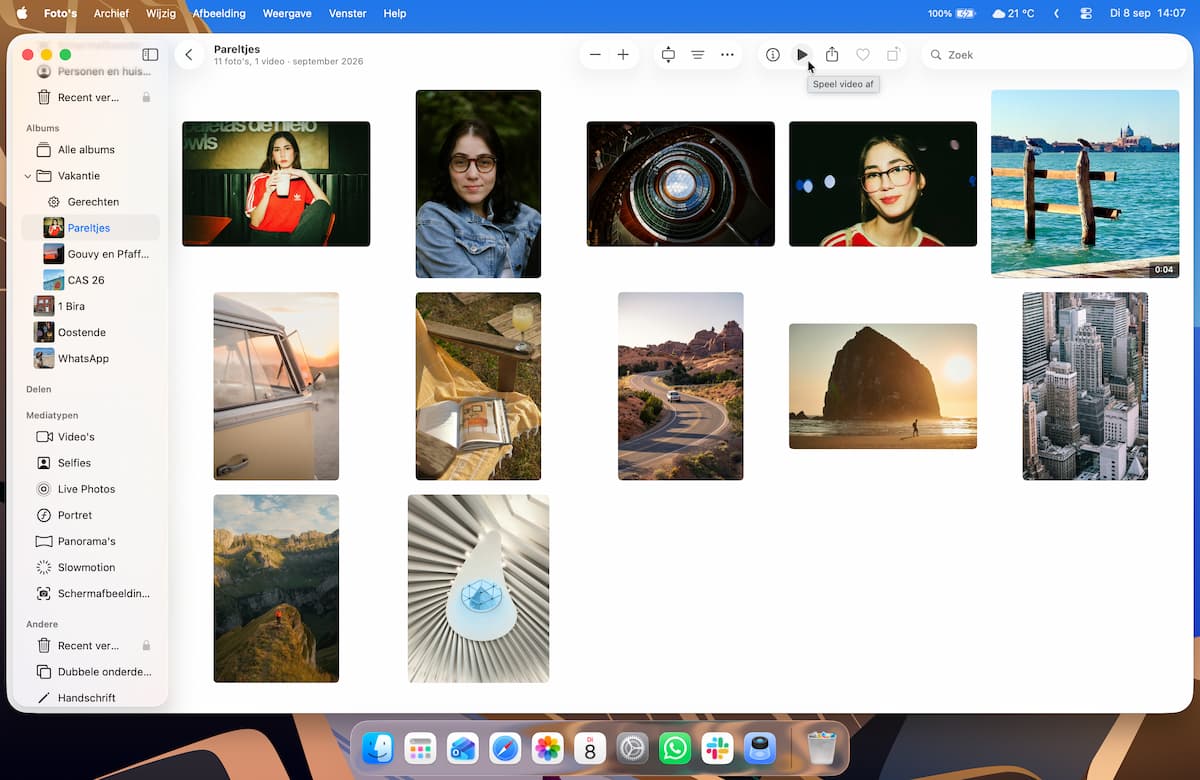
Task: Zoom out with the minus button
Action: 595,55
